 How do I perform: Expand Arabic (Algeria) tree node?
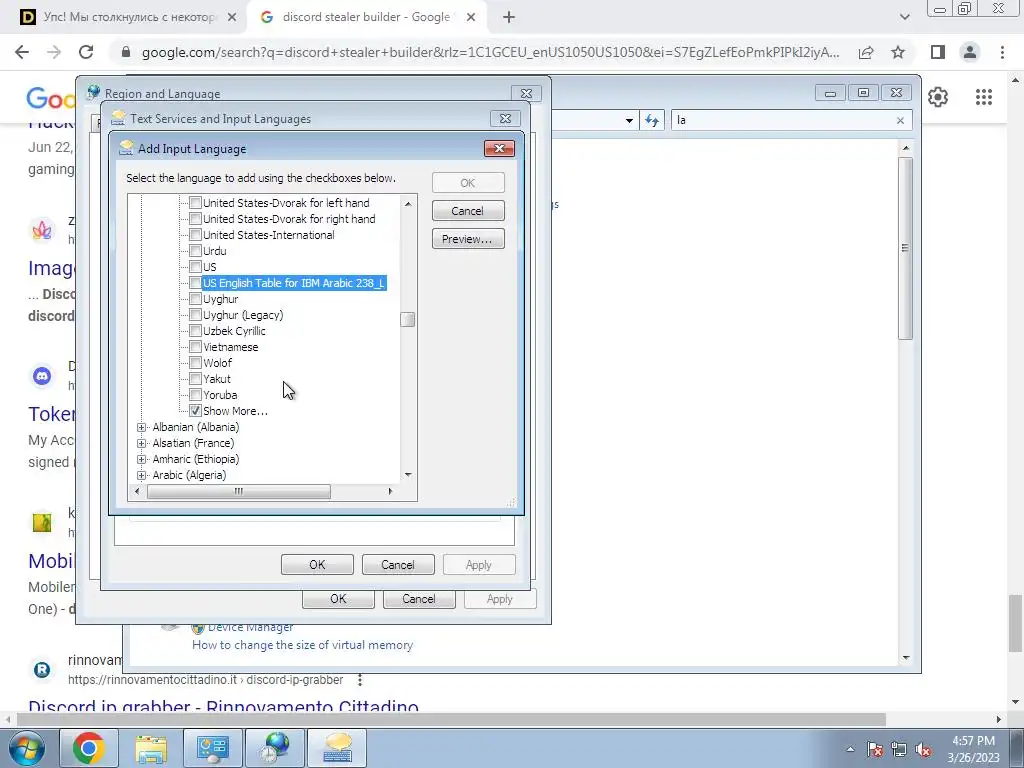tap(142, 475)
